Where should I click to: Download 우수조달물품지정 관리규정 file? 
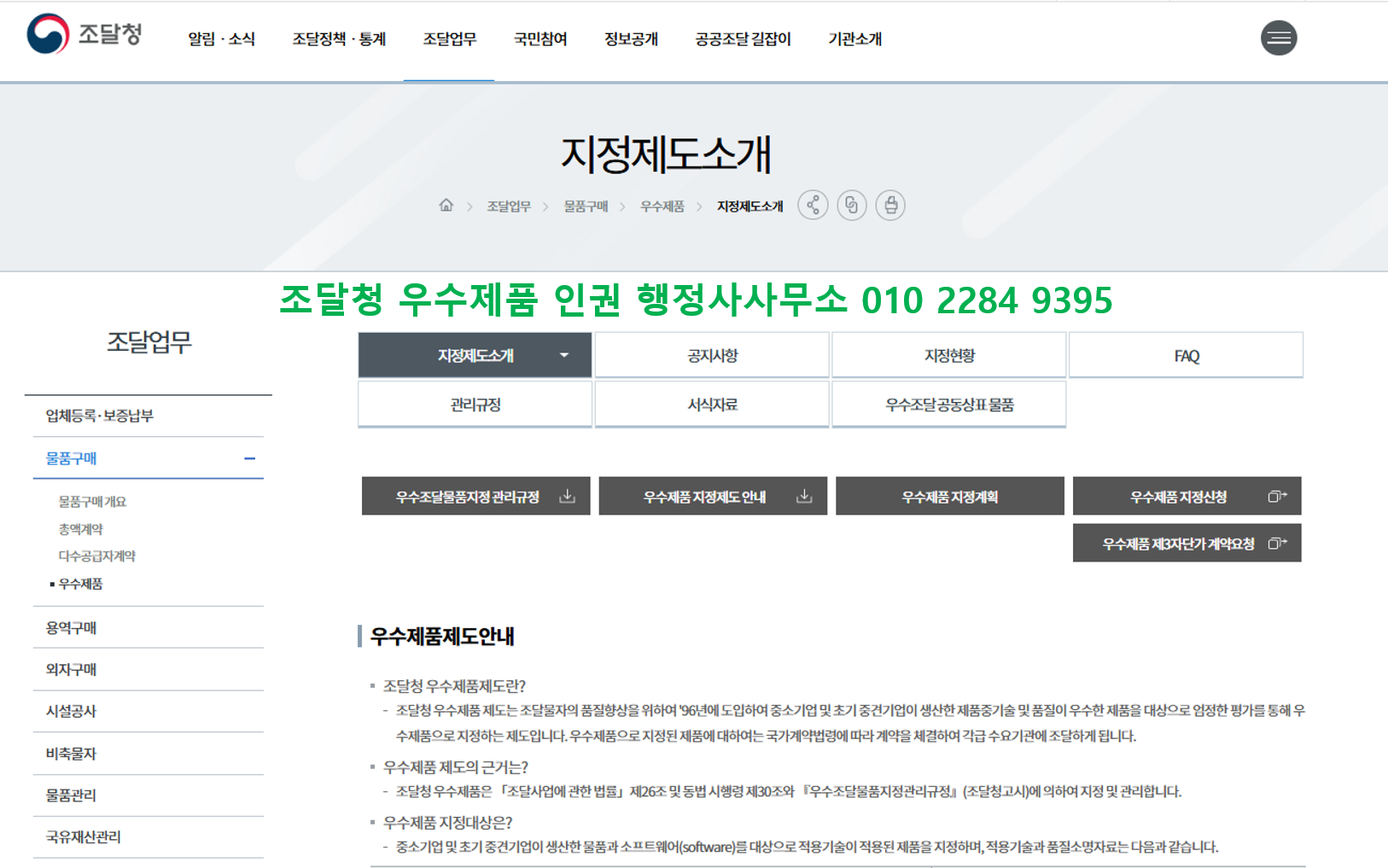(476, 496)
